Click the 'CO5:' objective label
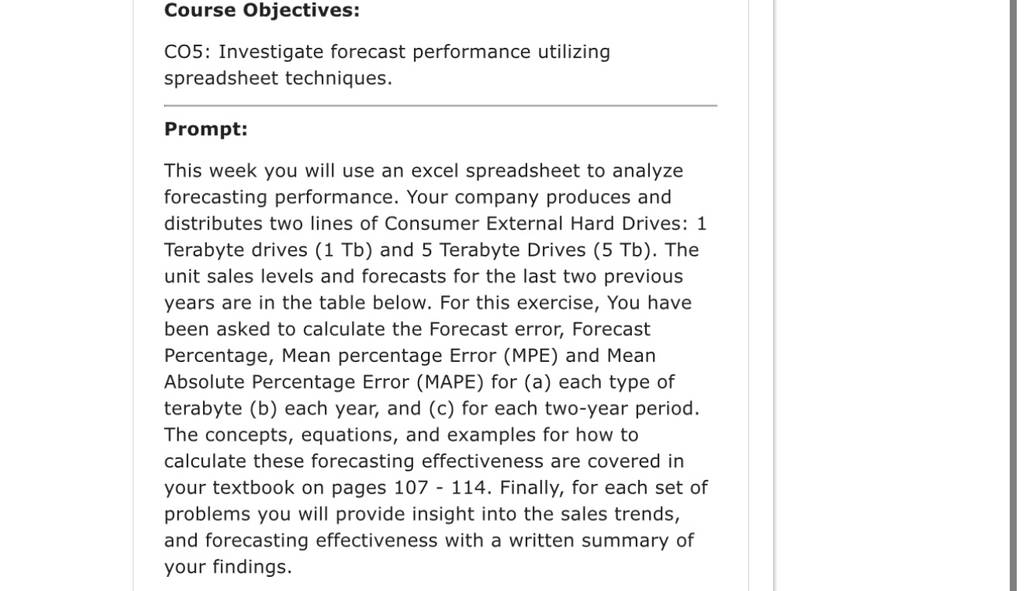This screenshot has width=1024, height=591. [187, 52]
